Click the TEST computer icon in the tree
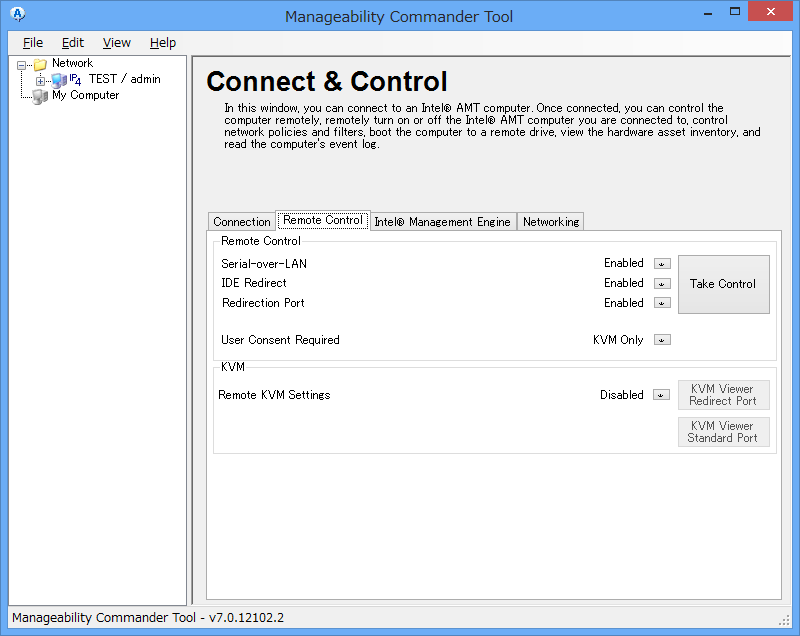Image resolution: width=800 pixels, height=636 pixels. 59,80
